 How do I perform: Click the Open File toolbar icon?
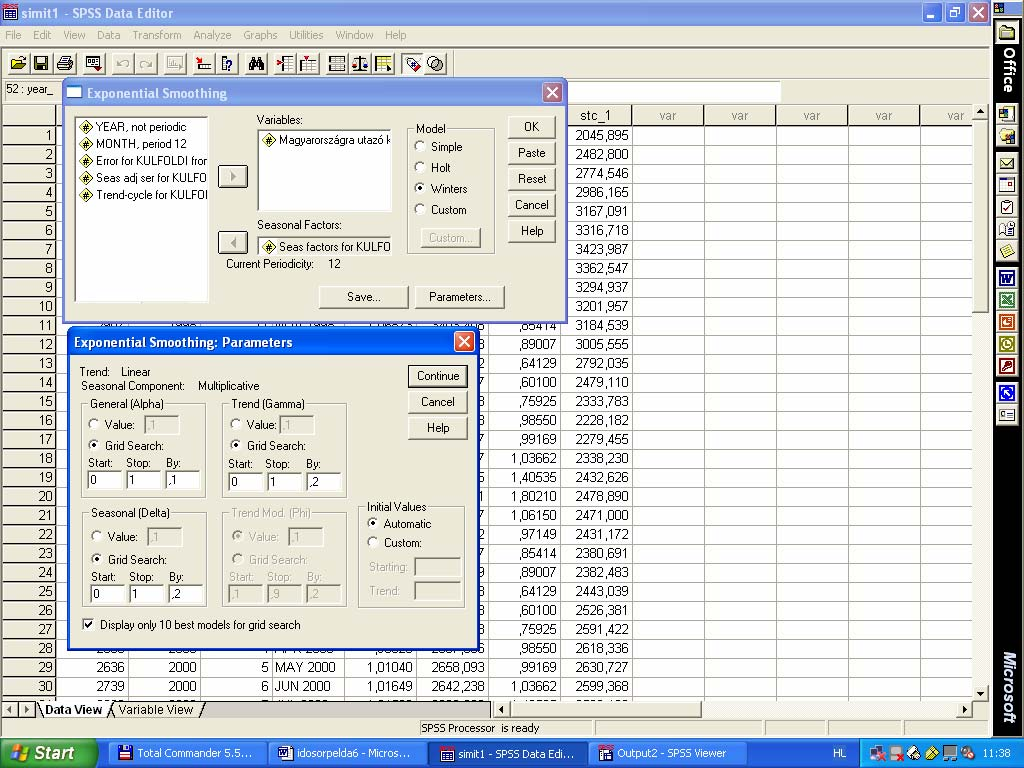pyautogui.click(x=18, y=63)
